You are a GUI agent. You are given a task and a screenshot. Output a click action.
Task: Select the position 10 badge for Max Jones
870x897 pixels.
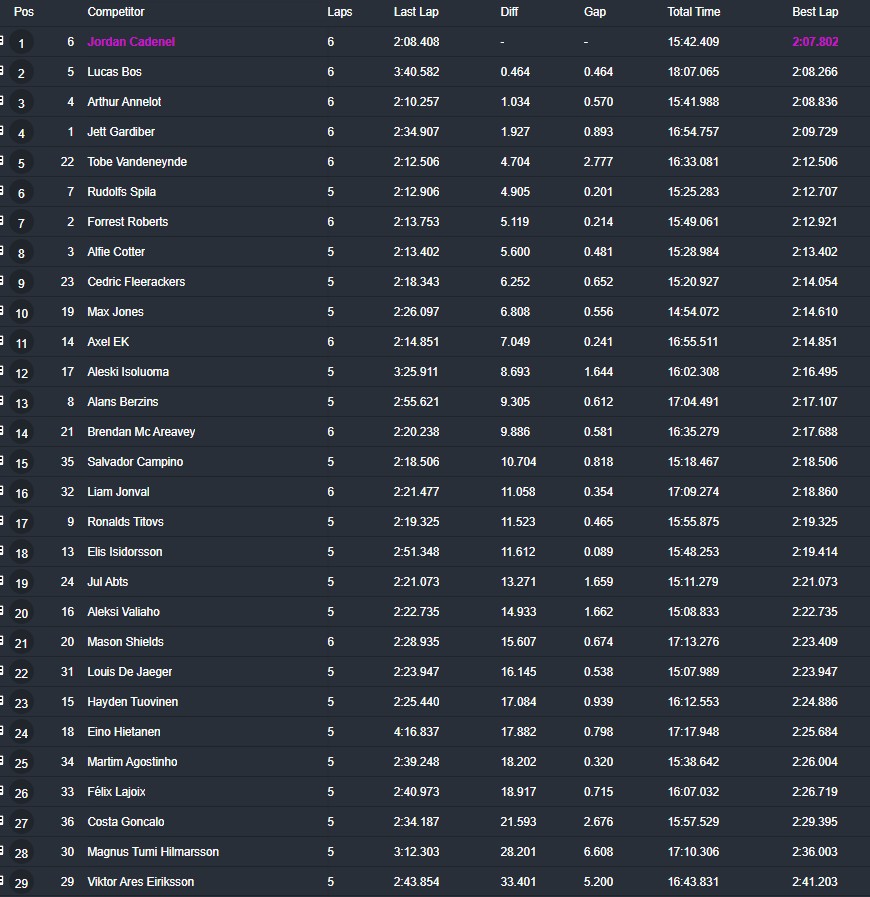21,313
